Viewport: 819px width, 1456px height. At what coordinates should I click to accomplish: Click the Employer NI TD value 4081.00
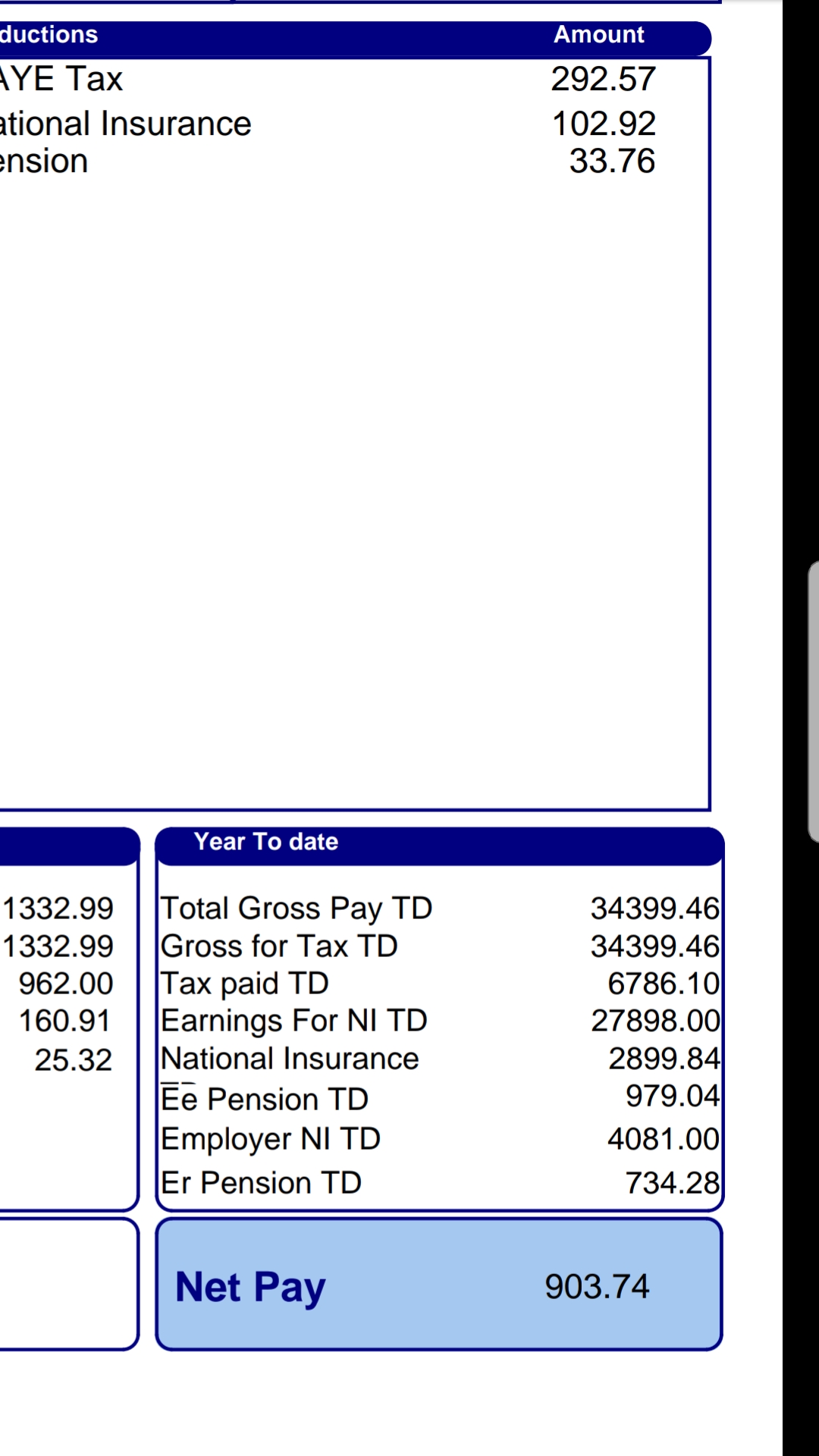tap(663, 1139)
